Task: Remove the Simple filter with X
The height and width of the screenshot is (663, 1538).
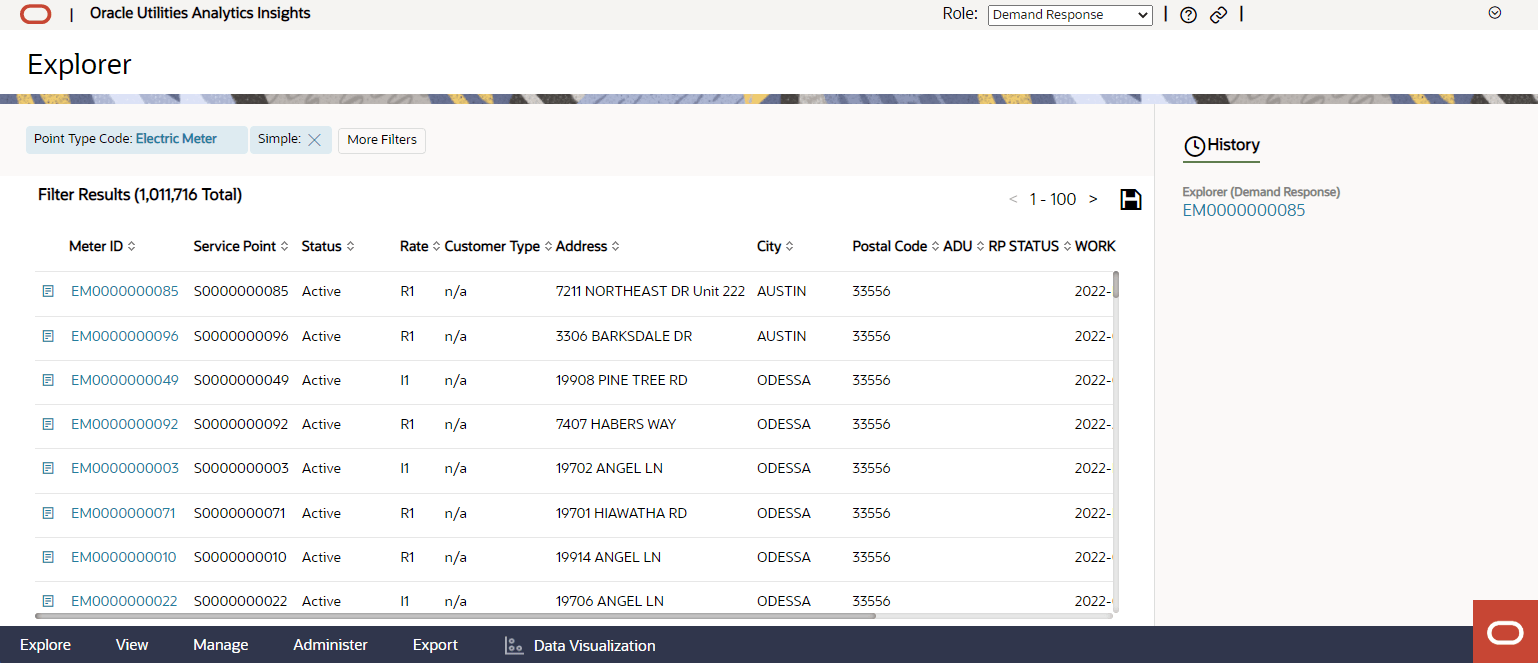Action: 314,140
